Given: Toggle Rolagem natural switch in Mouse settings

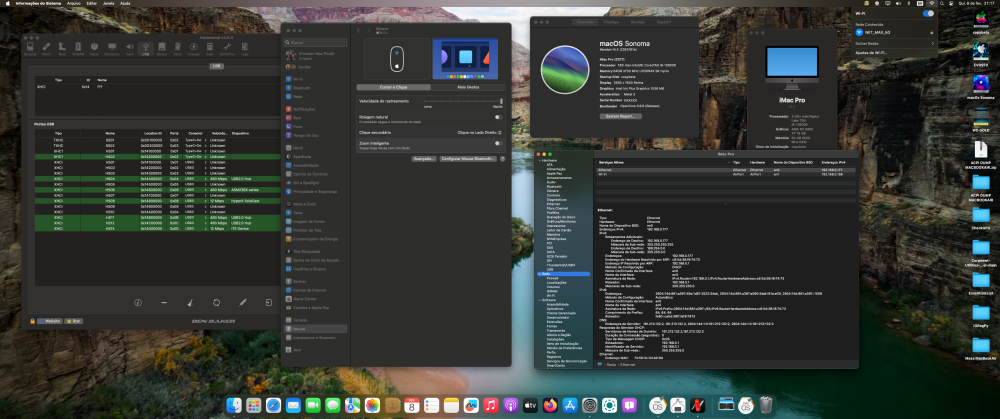Looking at the screenshot, I should (498, 117).
